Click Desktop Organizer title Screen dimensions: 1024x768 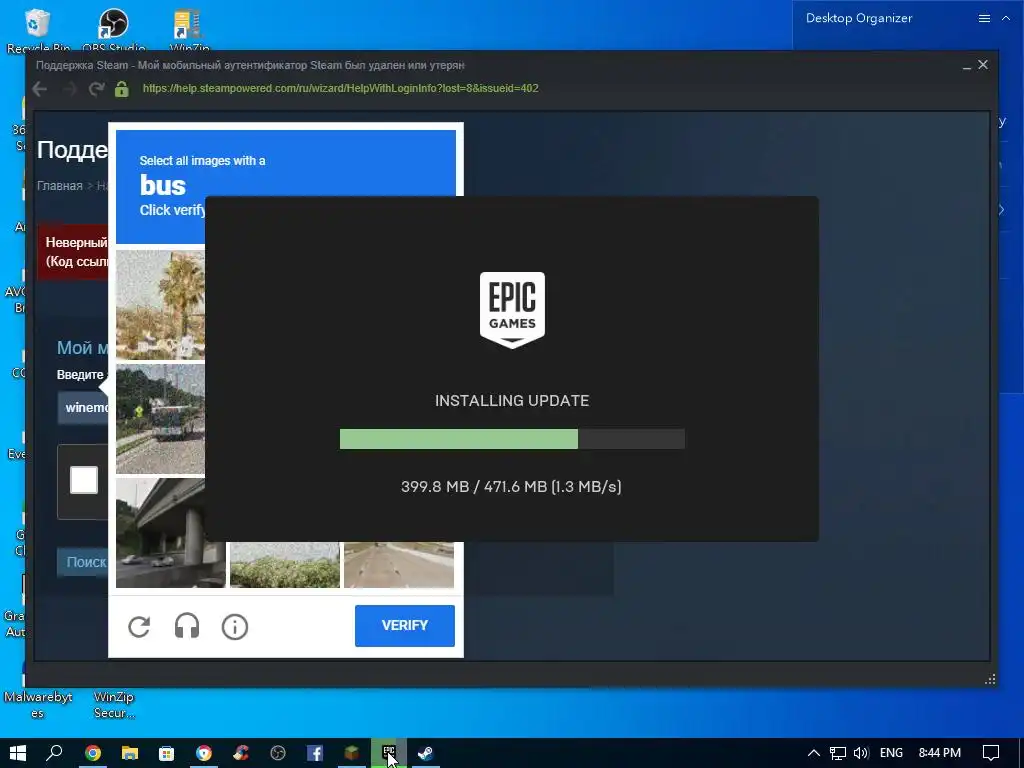pyautogui.click(x=859, y=18)
